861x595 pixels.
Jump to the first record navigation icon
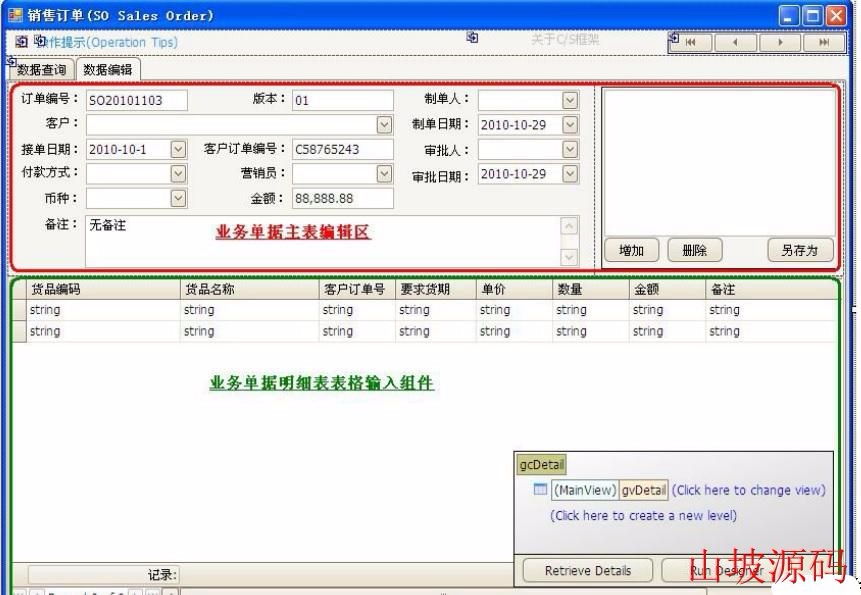(x=692, y=42)
